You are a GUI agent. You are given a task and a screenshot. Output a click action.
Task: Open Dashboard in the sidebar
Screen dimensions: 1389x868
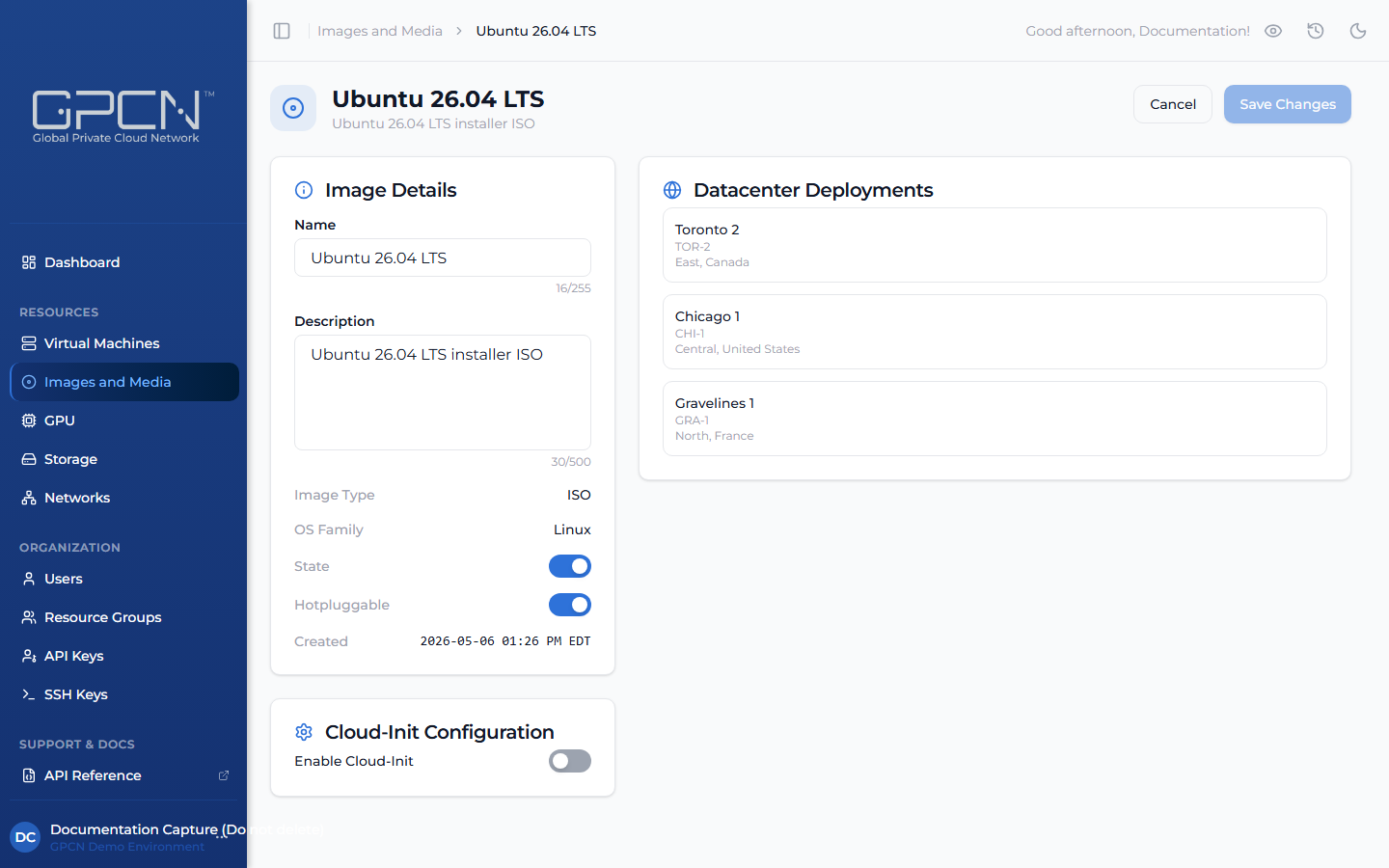pos(124,262)
